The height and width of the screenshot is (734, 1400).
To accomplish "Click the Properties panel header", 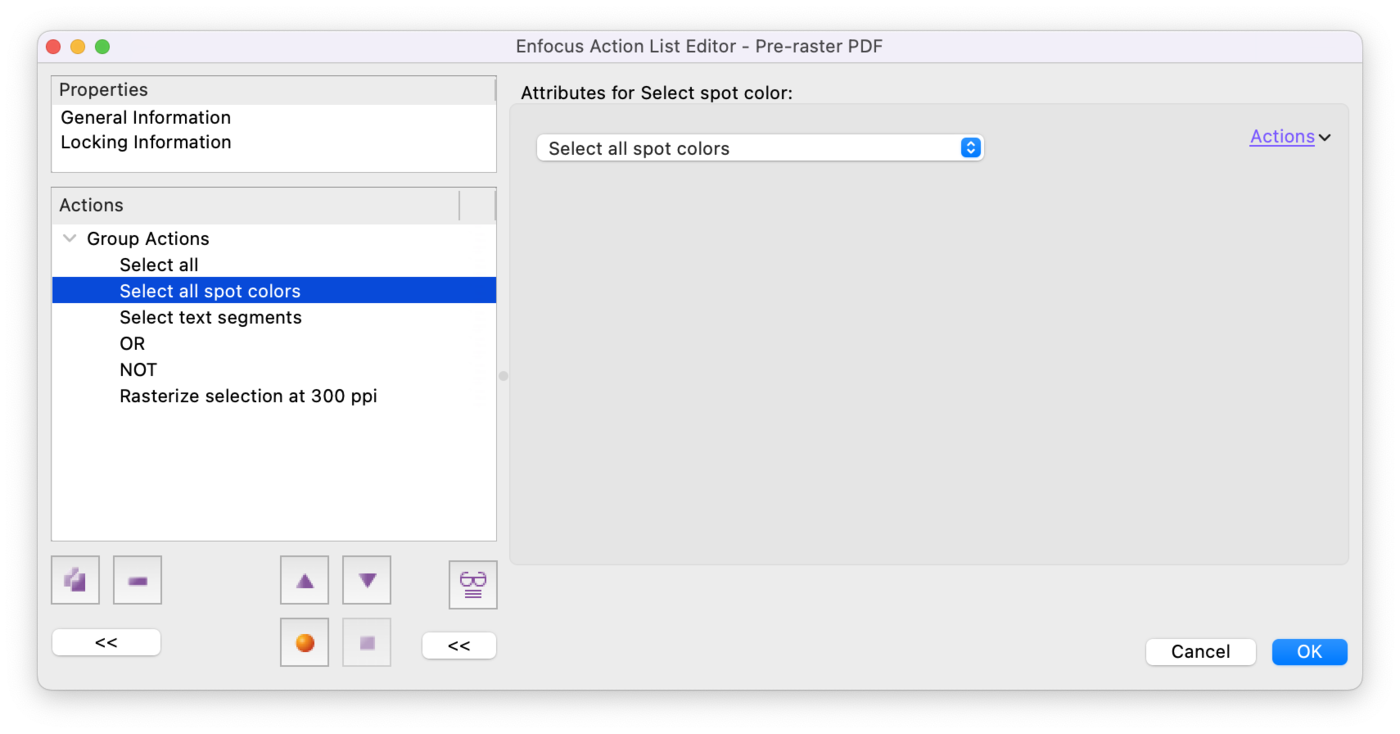I will pyautogui.click(x=274, y=90).
